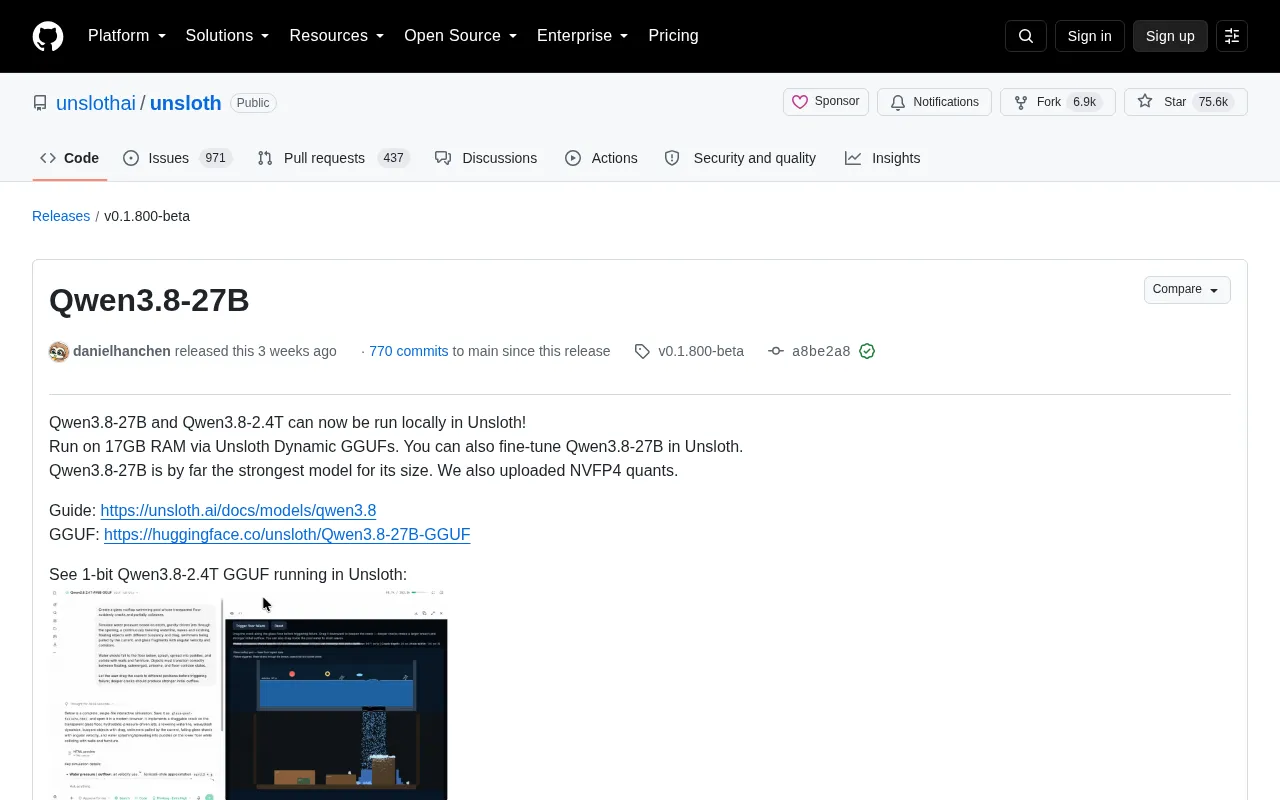Expand the Solutions menu
This screenshot has width=1280, height=800.
(228, 36)
